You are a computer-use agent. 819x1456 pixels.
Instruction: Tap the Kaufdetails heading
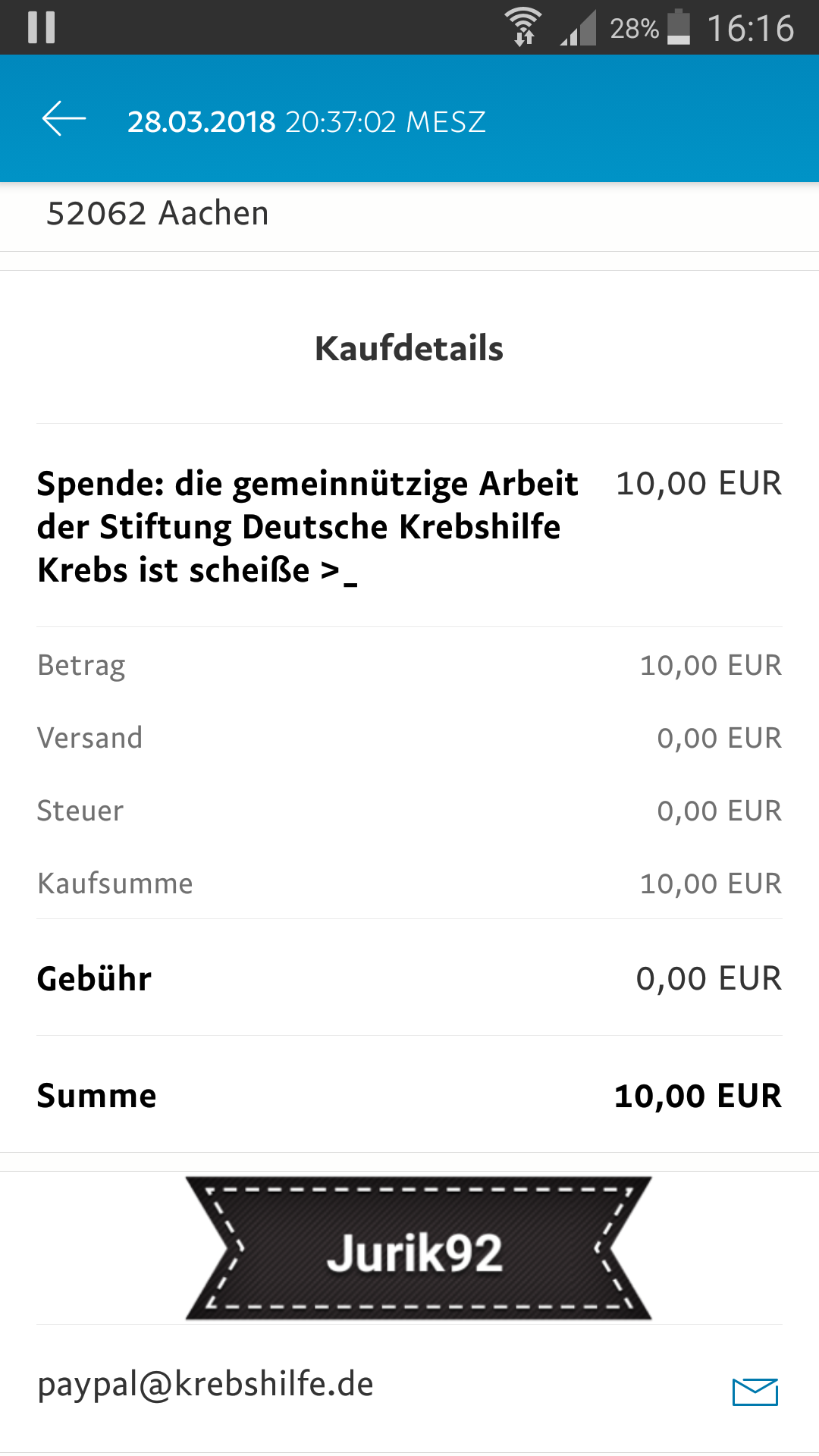[409, 349]
